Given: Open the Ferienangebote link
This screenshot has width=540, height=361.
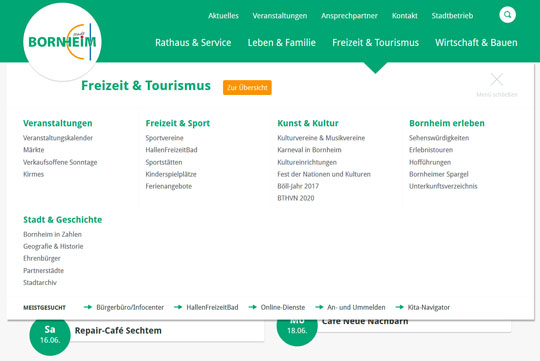Looking at the screenshot, I should pos(169,186).
